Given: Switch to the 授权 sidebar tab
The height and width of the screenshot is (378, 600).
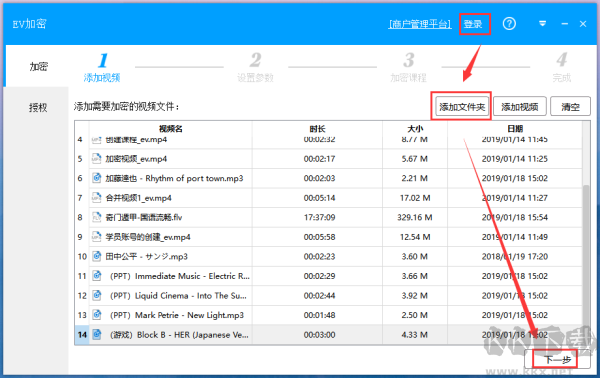Looking at the screenshot, I should click(x=37, y=107).
